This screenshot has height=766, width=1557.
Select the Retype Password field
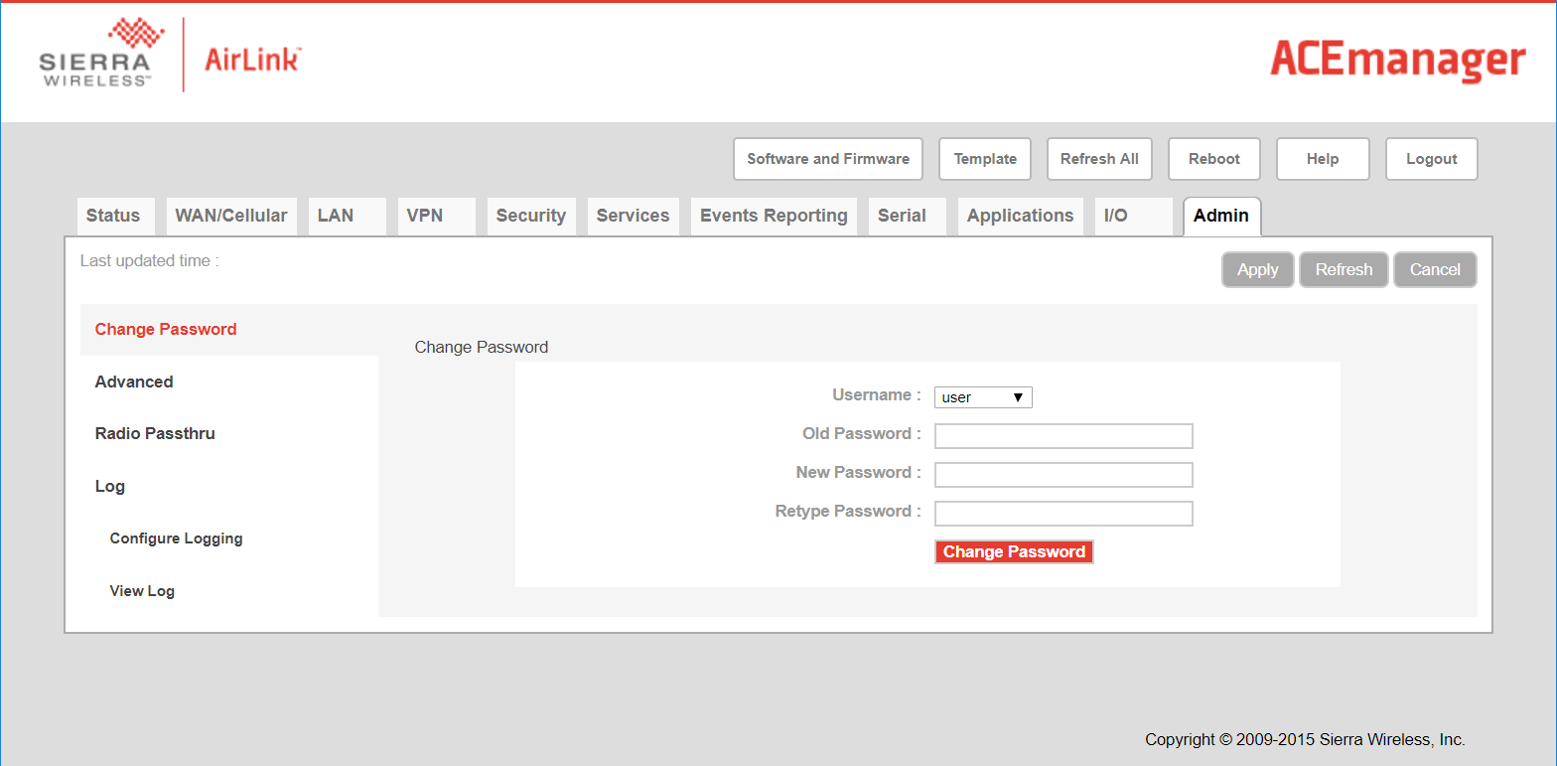point(1063,513)
